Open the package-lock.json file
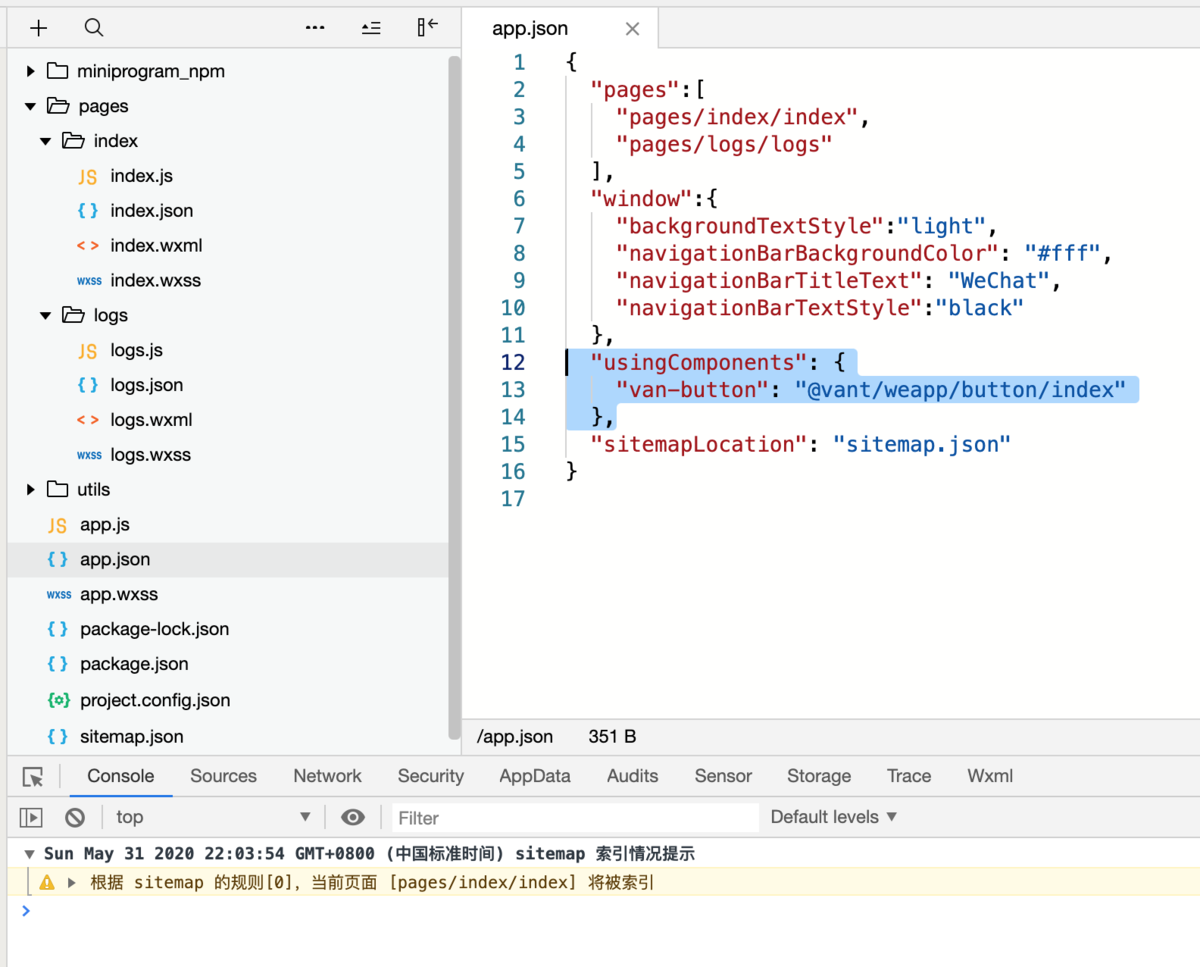 [154, 629]
